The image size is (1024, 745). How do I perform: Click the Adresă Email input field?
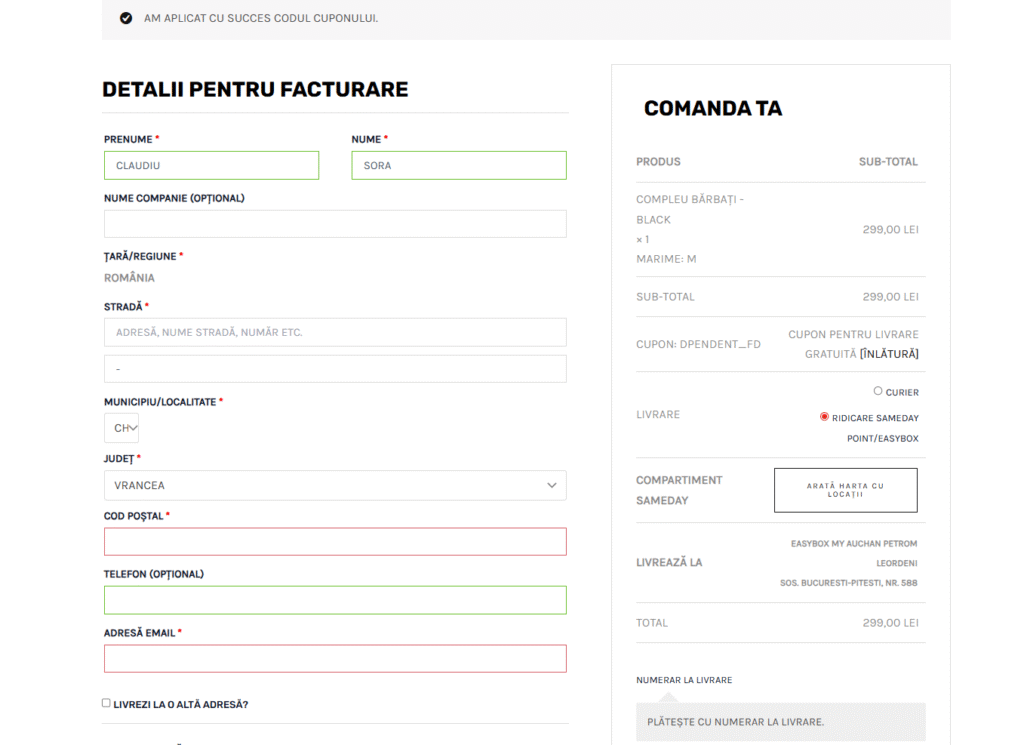coord(334,659)
